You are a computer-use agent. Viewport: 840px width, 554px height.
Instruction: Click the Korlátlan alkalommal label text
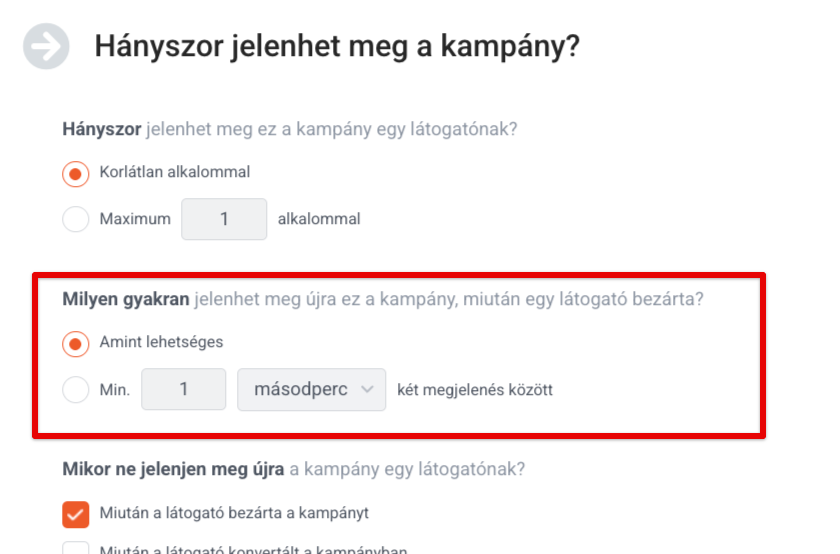click(175, 172)
